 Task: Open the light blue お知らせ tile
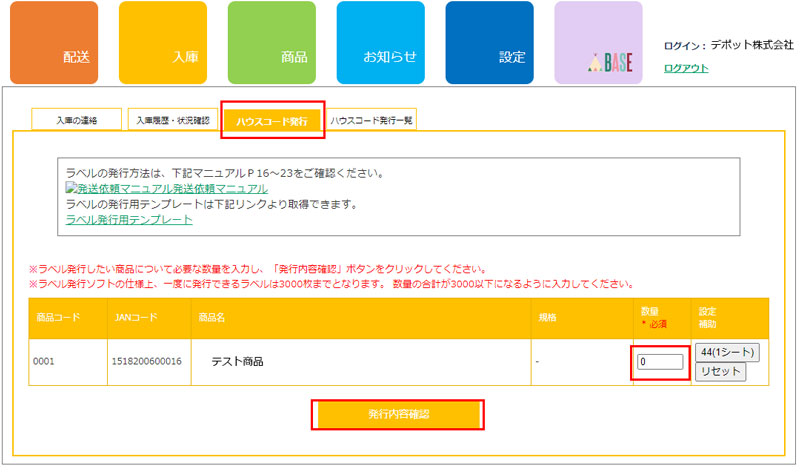pyautogui.click(x=381, y=43)
